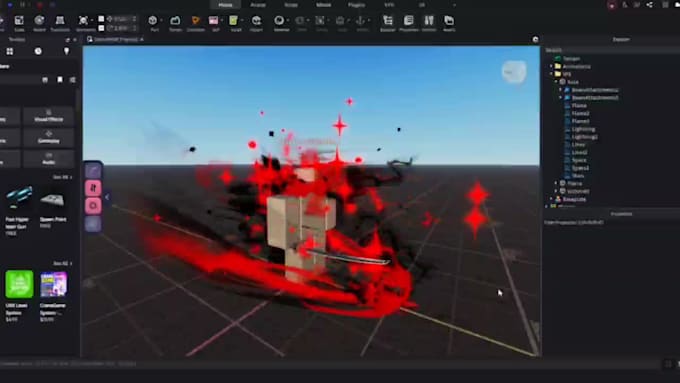Select the green level system asset thumbnail

pos(19,284)
